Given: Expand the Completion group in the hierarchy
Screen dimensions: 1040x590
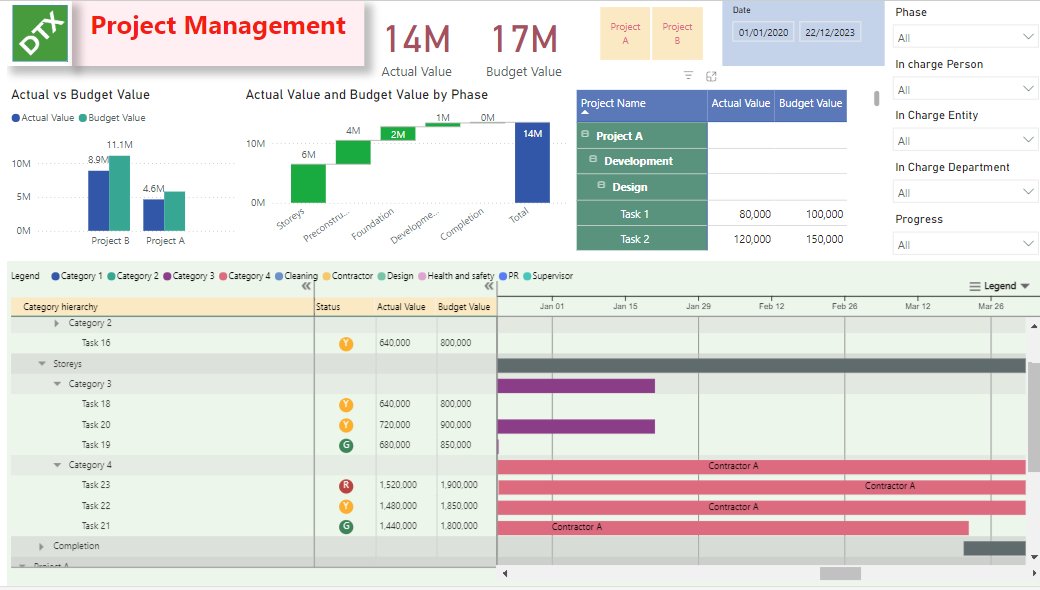Looking at the screenshot, I should 41,546.
